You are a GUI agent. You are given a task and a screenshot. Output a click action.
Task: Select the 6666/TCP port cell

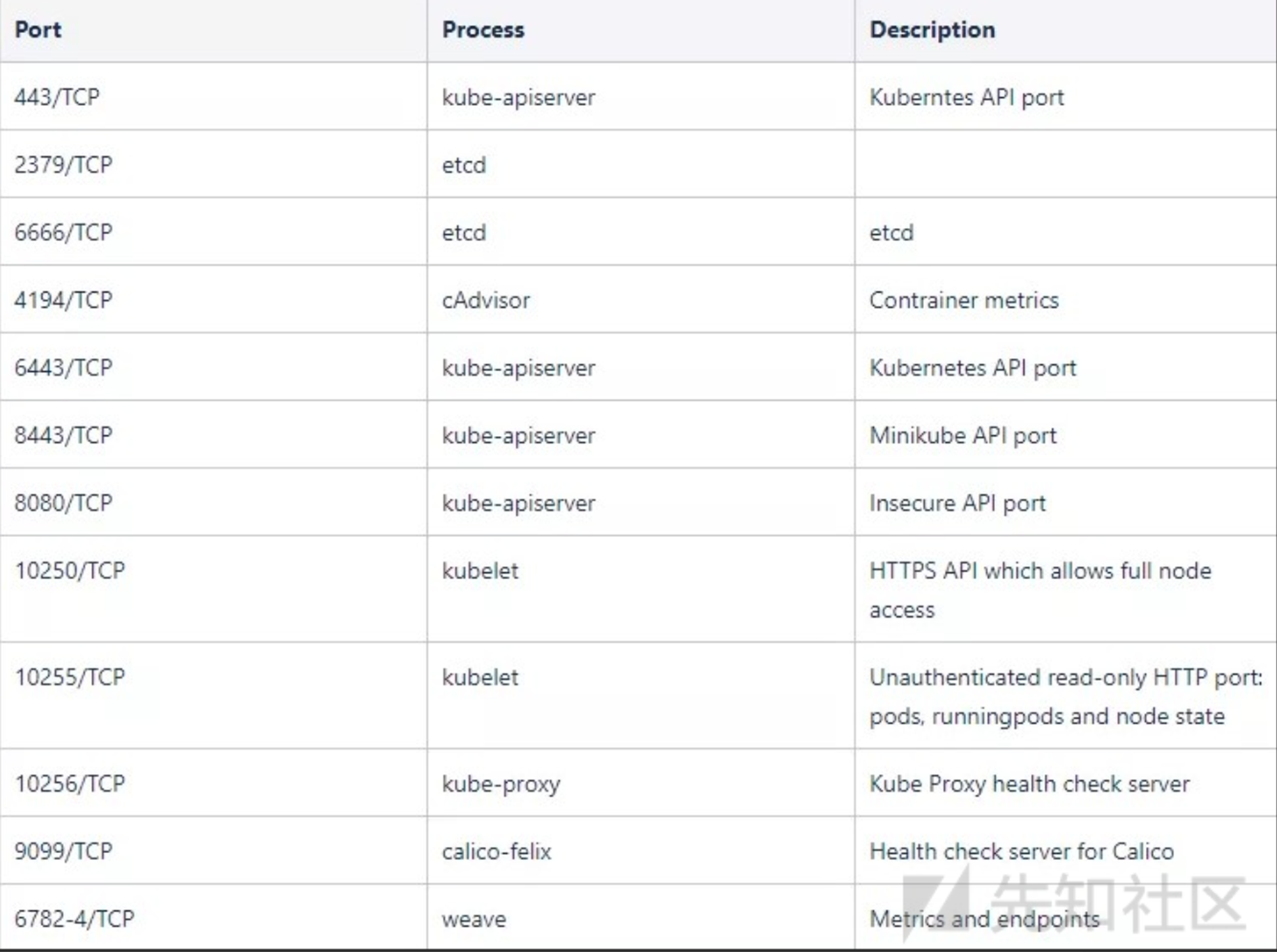pyautogui.click(x=63, y=232)
